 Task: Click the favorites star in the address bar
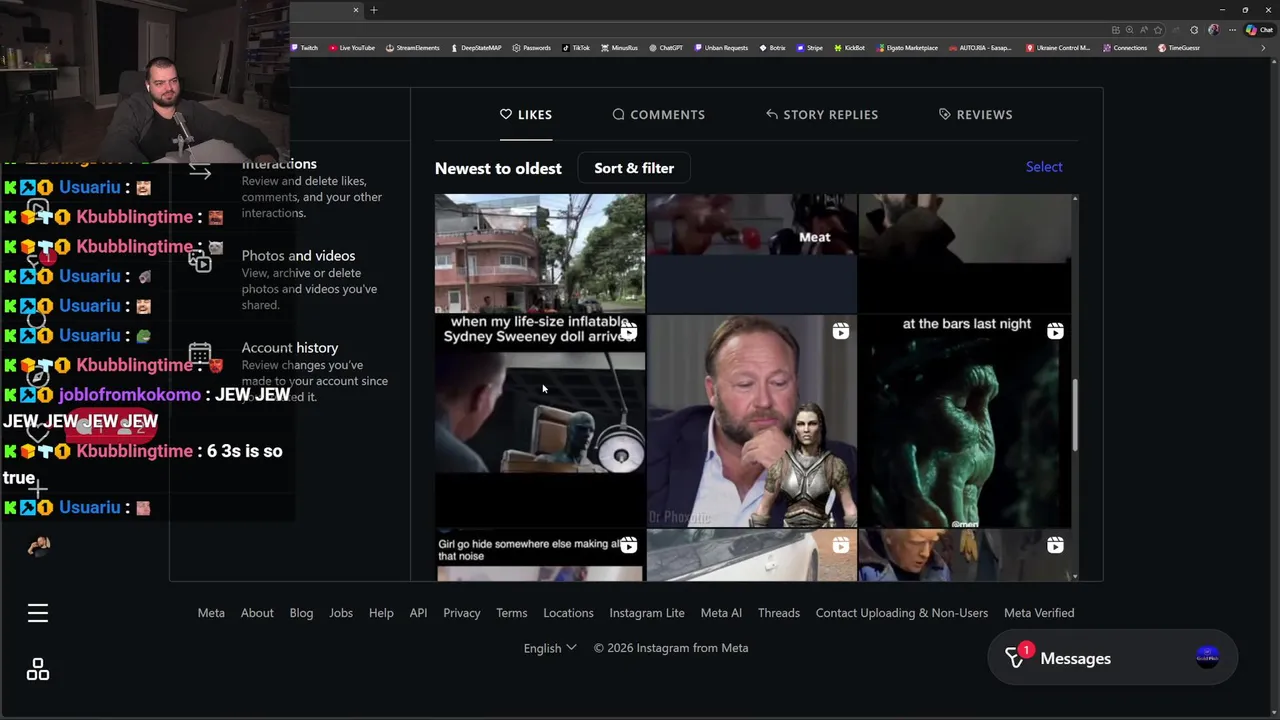point(1158,30)
